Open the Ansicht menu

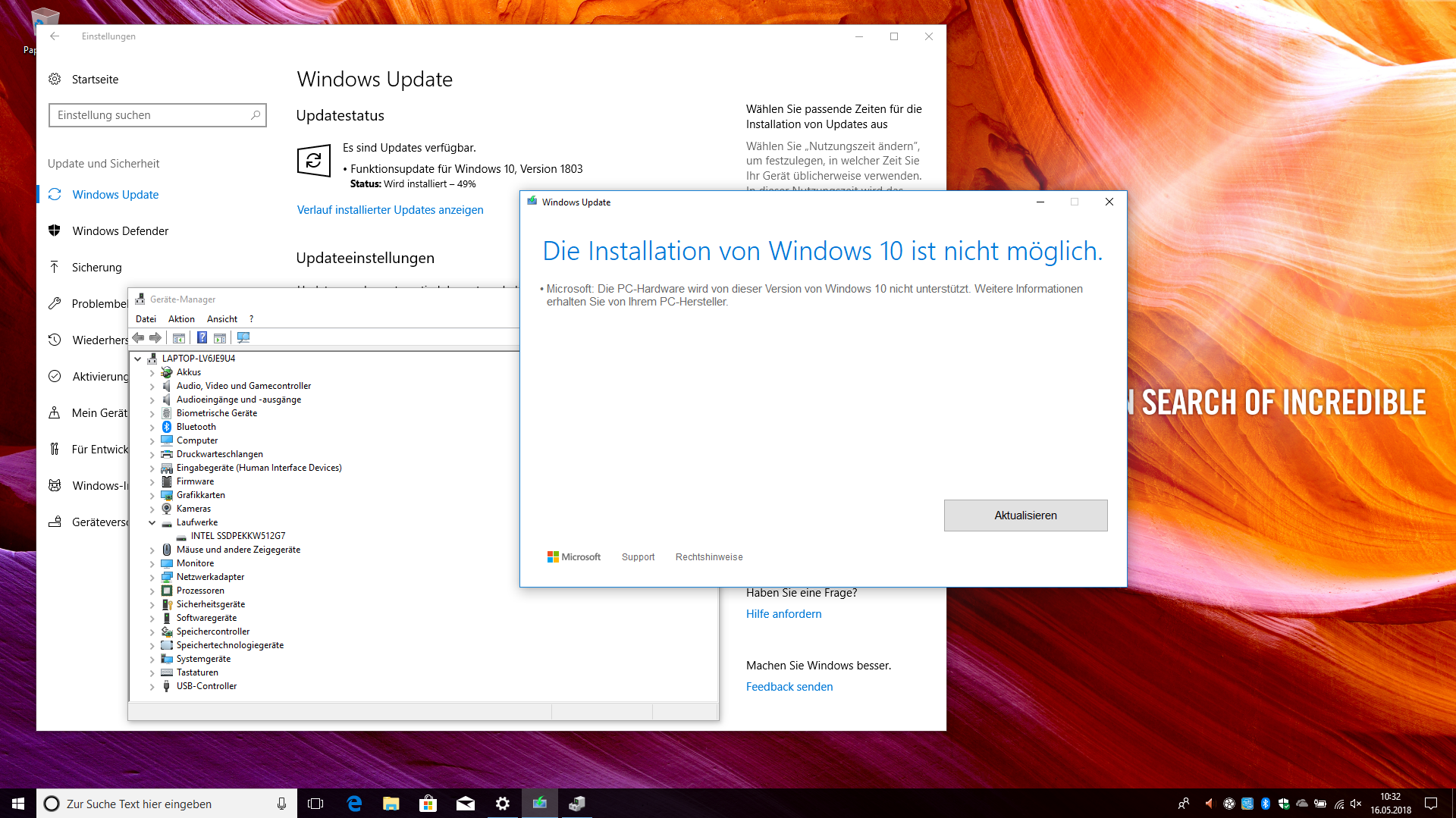coord(222,319)
